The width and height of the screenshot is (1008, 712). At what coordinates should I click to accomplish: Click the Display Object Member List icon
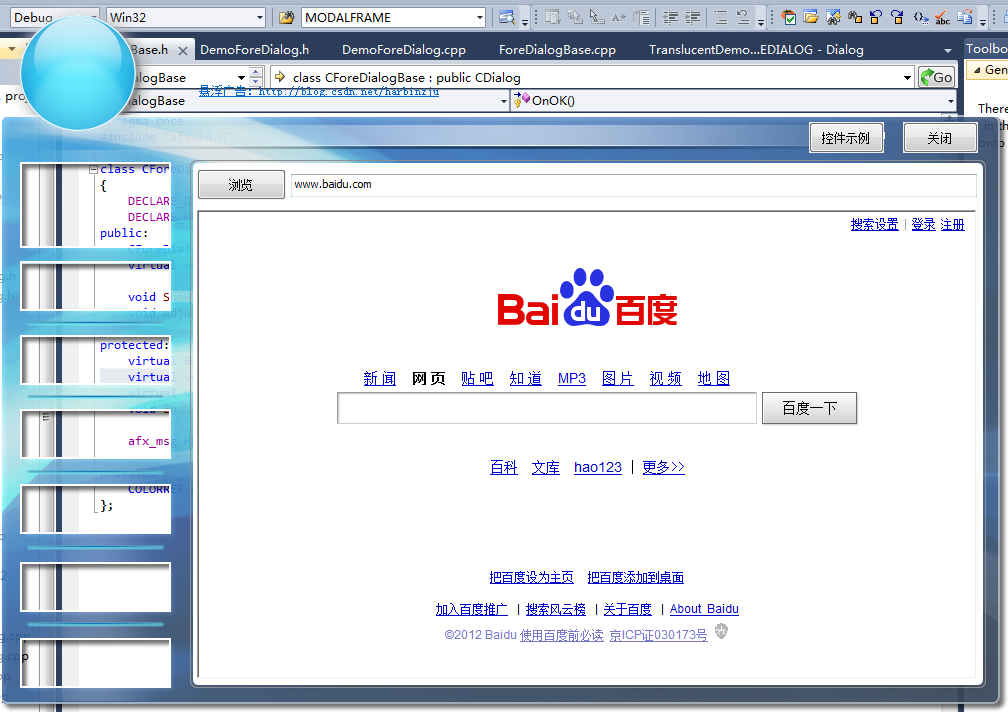[x=553, y=18]
